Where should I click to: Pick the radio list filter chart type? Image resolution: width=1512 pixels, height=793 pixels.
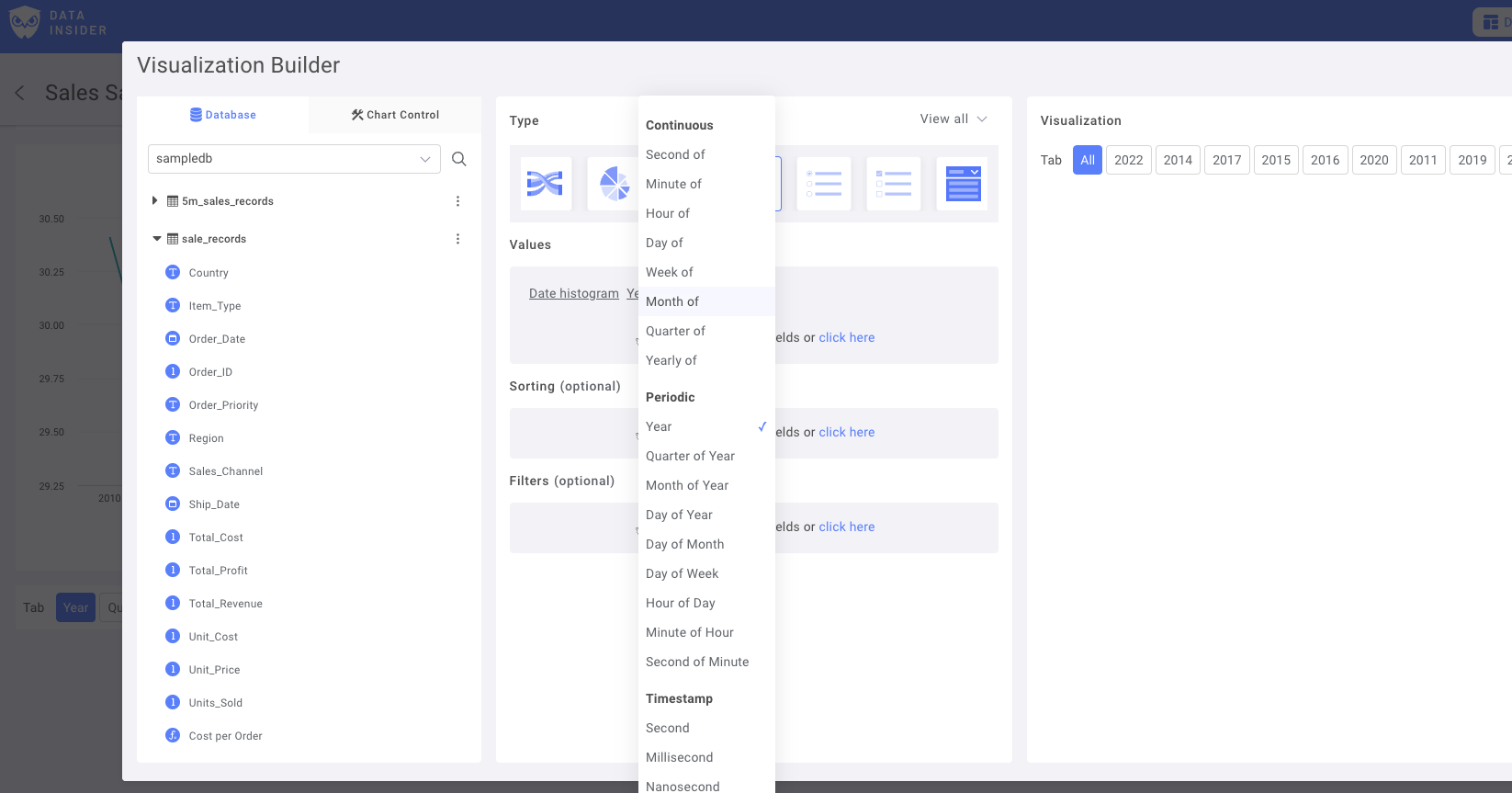823,184
